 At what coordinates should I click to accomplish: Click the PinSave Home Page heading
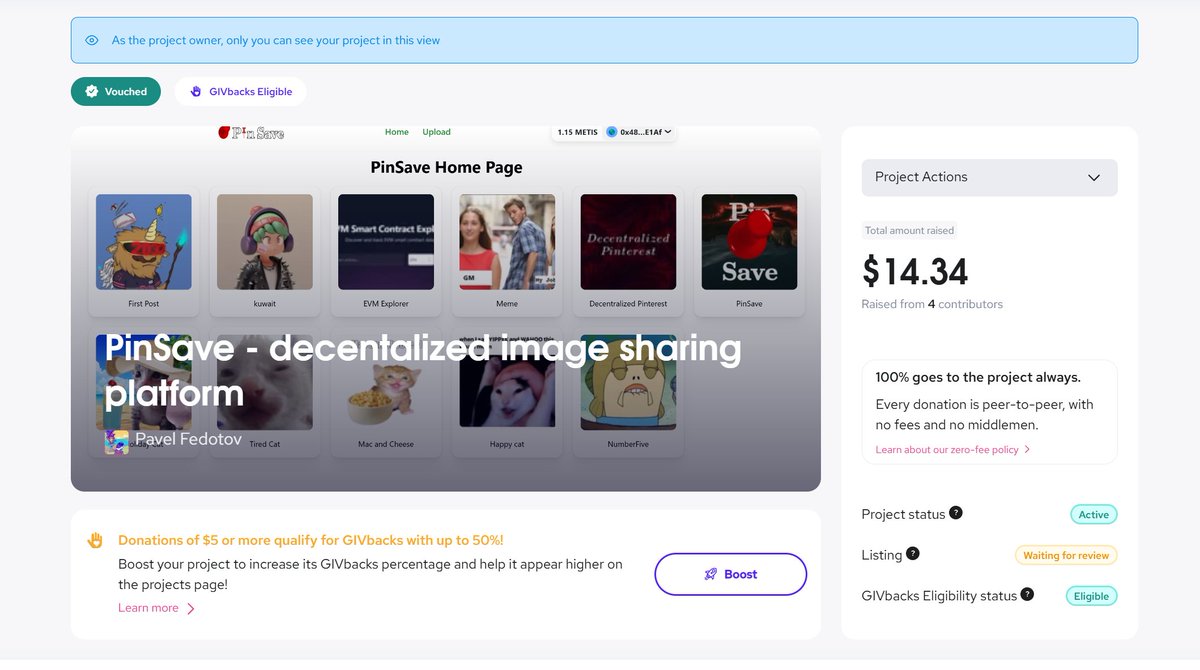[446, 167]
